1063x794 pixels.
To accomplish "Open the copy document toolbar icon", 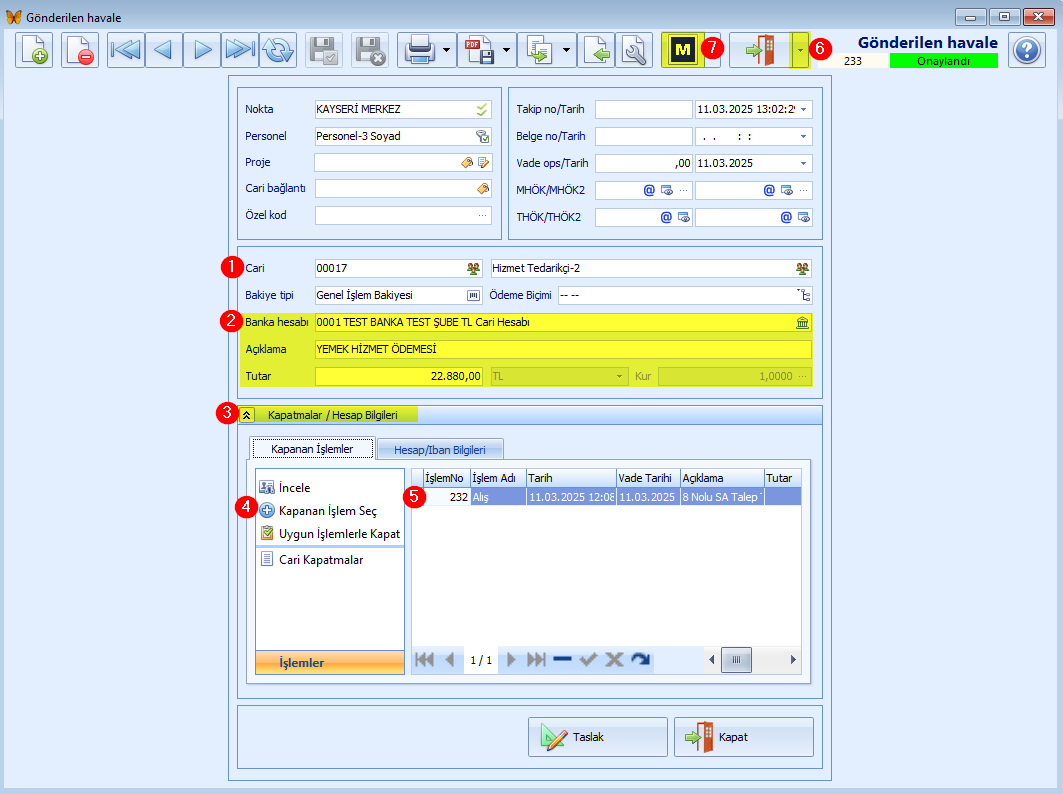I will tap(539, 50).
